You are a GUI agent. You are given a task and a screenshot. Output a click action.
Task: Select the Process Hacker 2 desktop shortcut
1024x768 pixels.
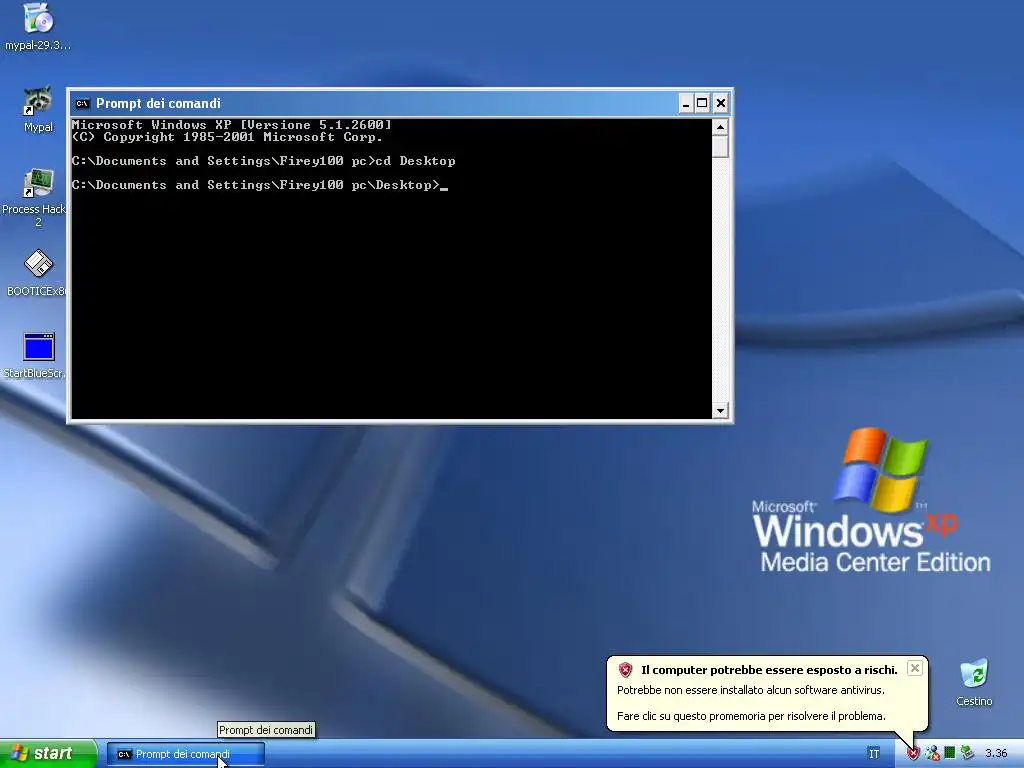coord(36,197)
